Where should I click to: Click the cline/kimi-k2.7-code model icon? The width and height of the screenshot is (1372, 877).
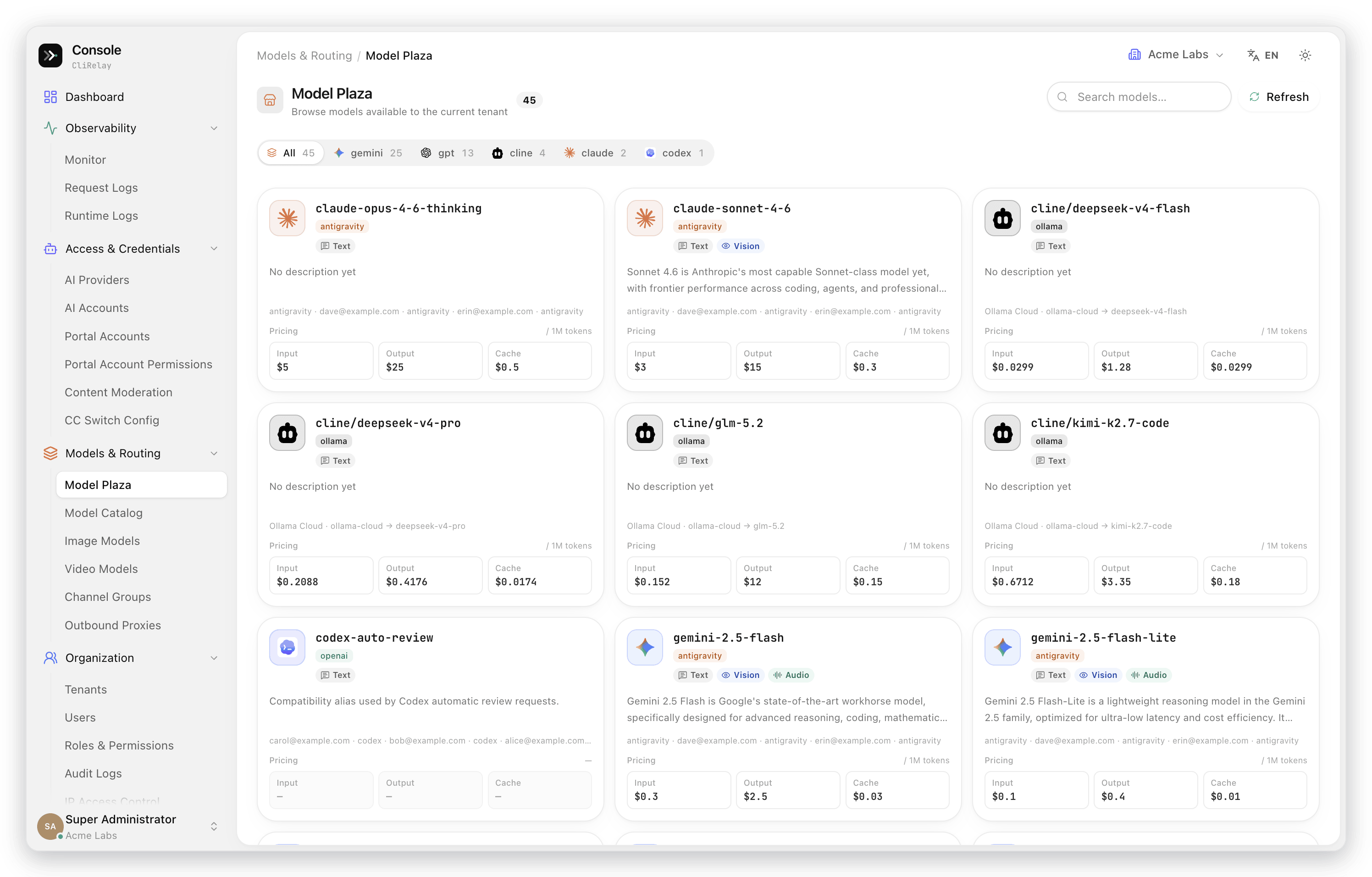[1002, 433]
